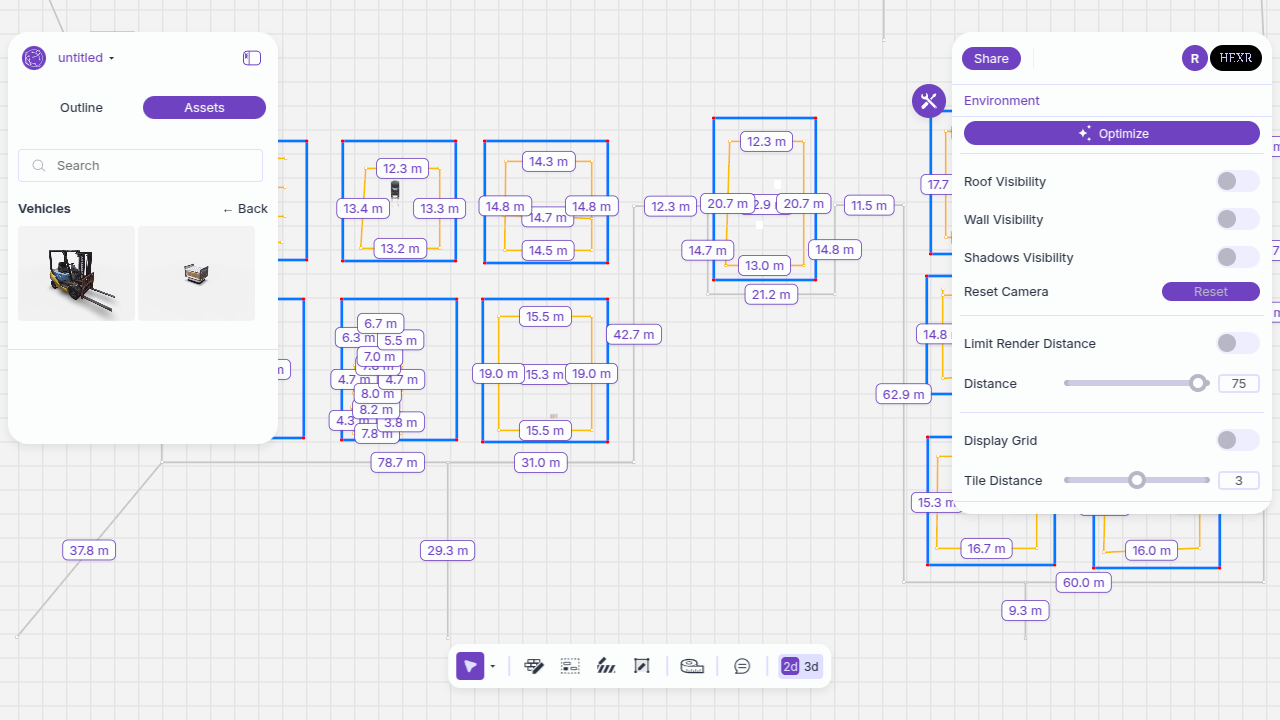
Task: Open the comments speech bubble tool
Action: [x=742, y=666]
